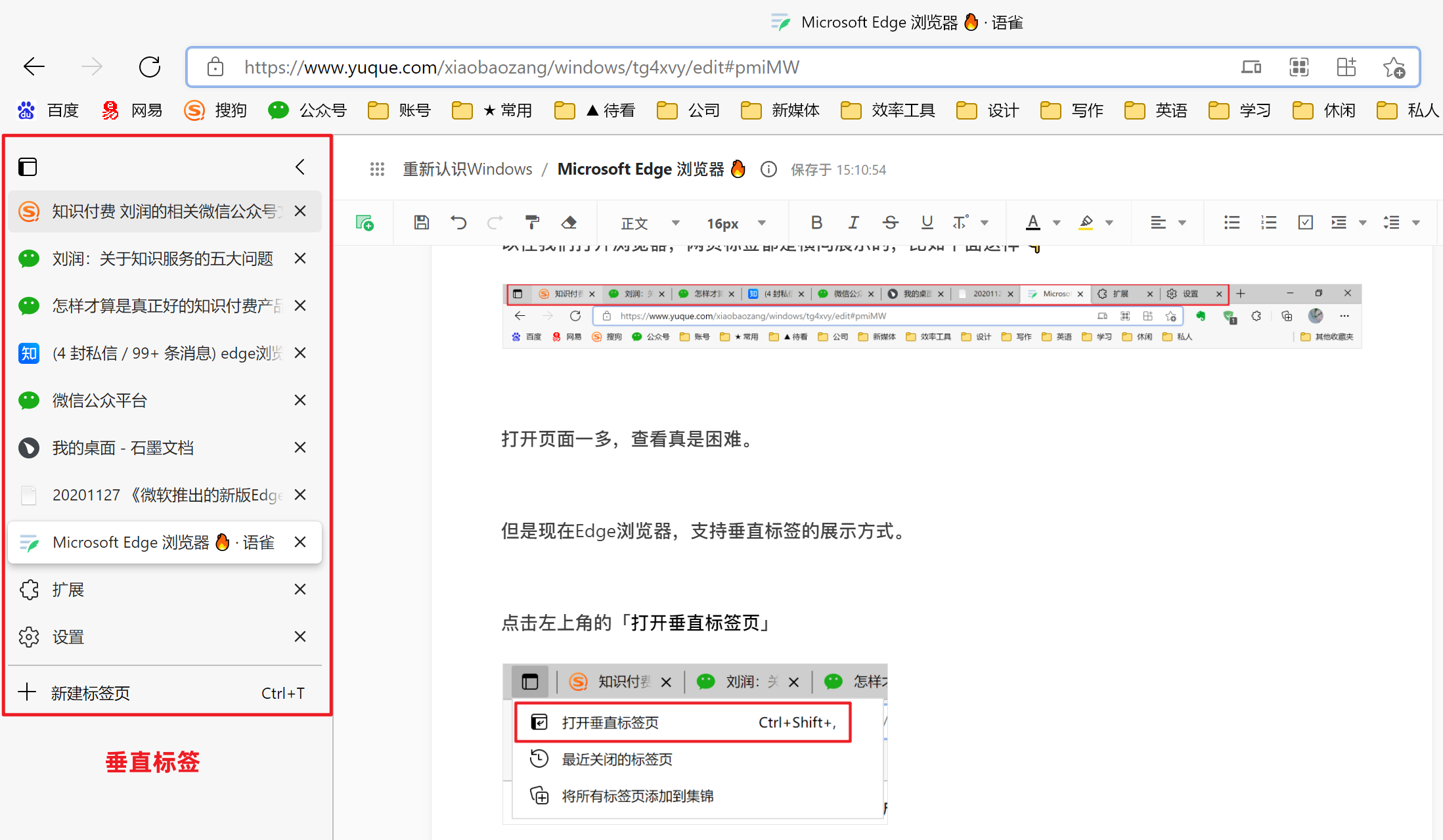Switch to 微信公众平台 tab
Viewport: 1443px width, 840px height.
tap(164, 401)
